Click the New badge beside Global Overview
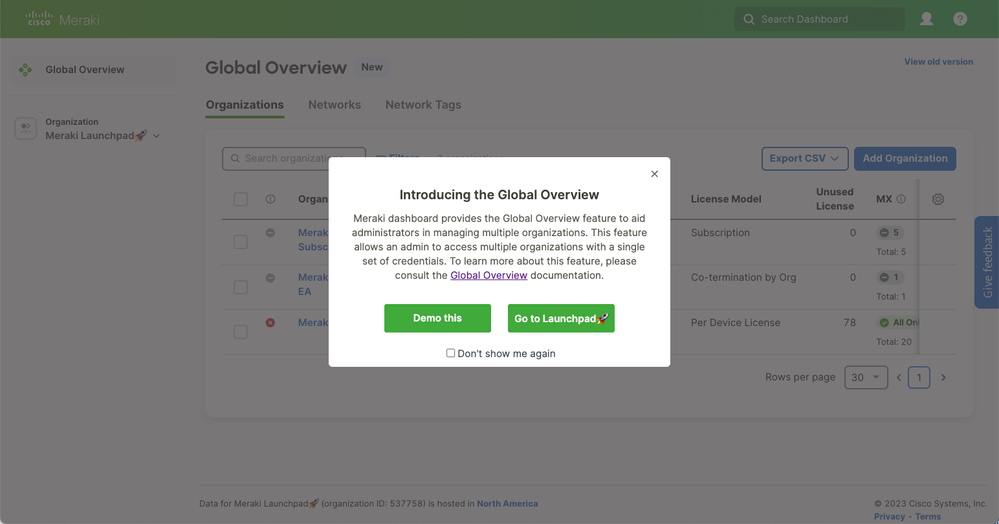Image resolution: width=999 pixels, height=524 pixels. (x=372, y=67)
